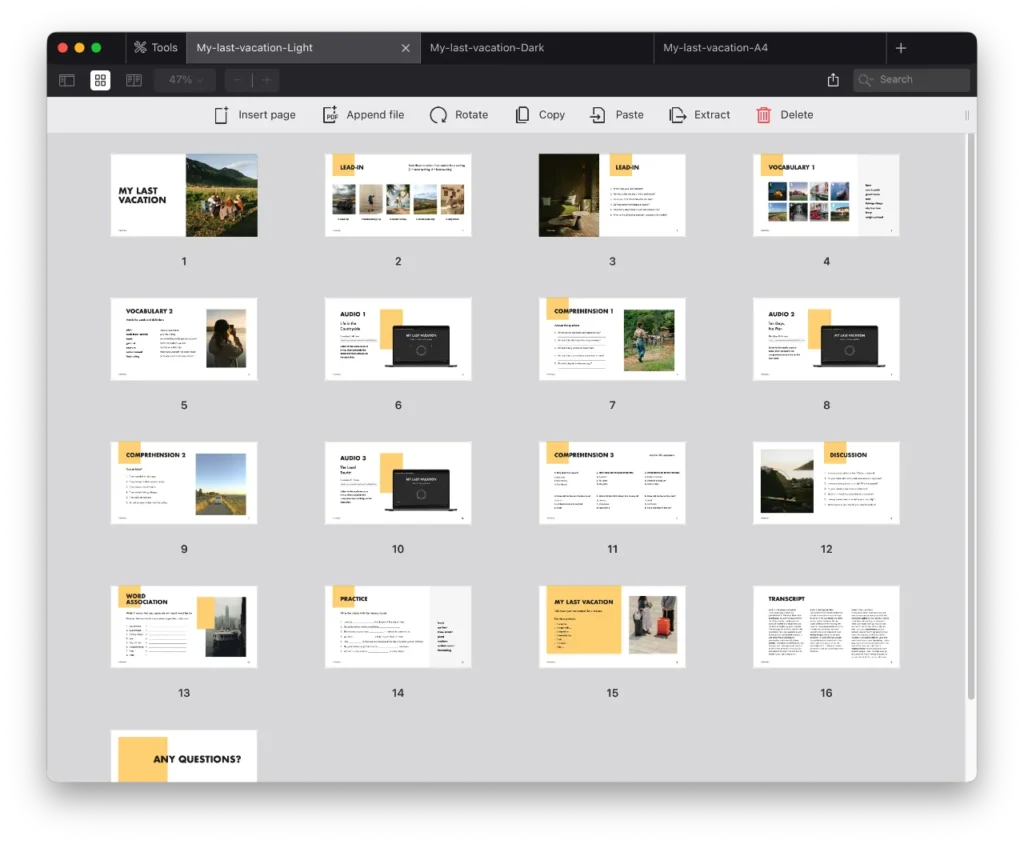Click the Copy pages icon
This screenshot has height=844, width=1024.
click(522, 115)
